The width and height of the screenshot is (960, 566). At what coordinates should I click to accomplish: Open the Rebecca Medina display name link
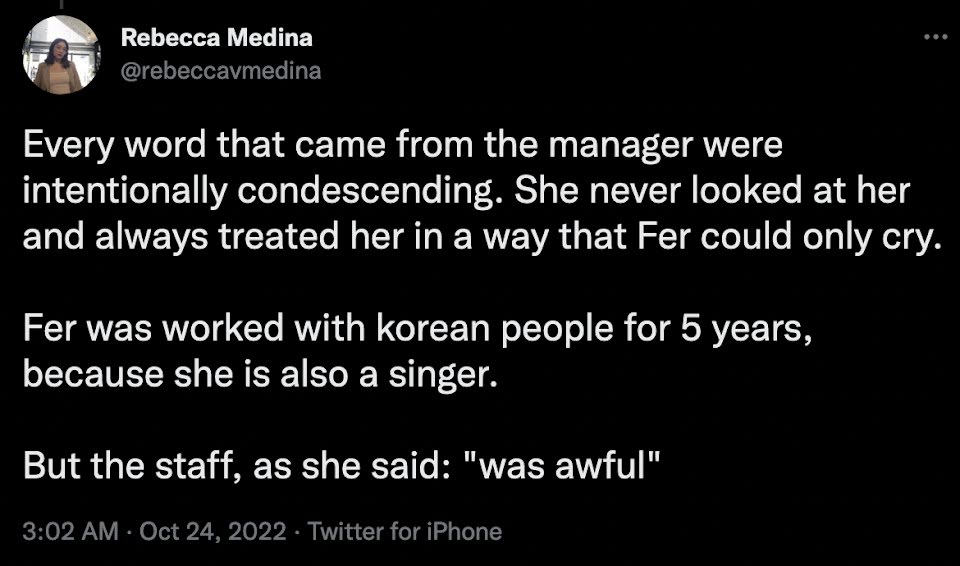point(216,38)
